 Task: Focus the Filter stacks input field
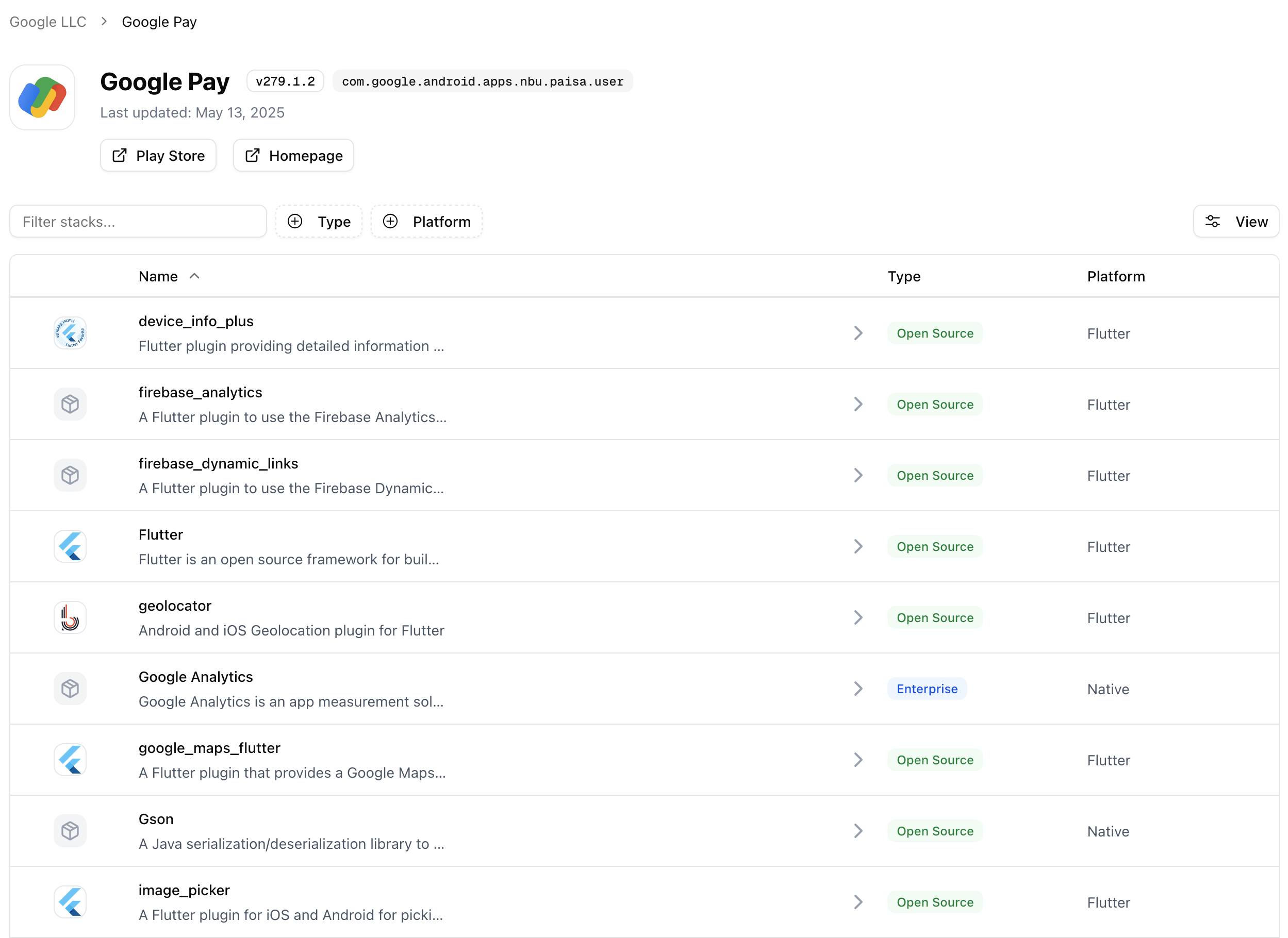(x=138, y=222)
